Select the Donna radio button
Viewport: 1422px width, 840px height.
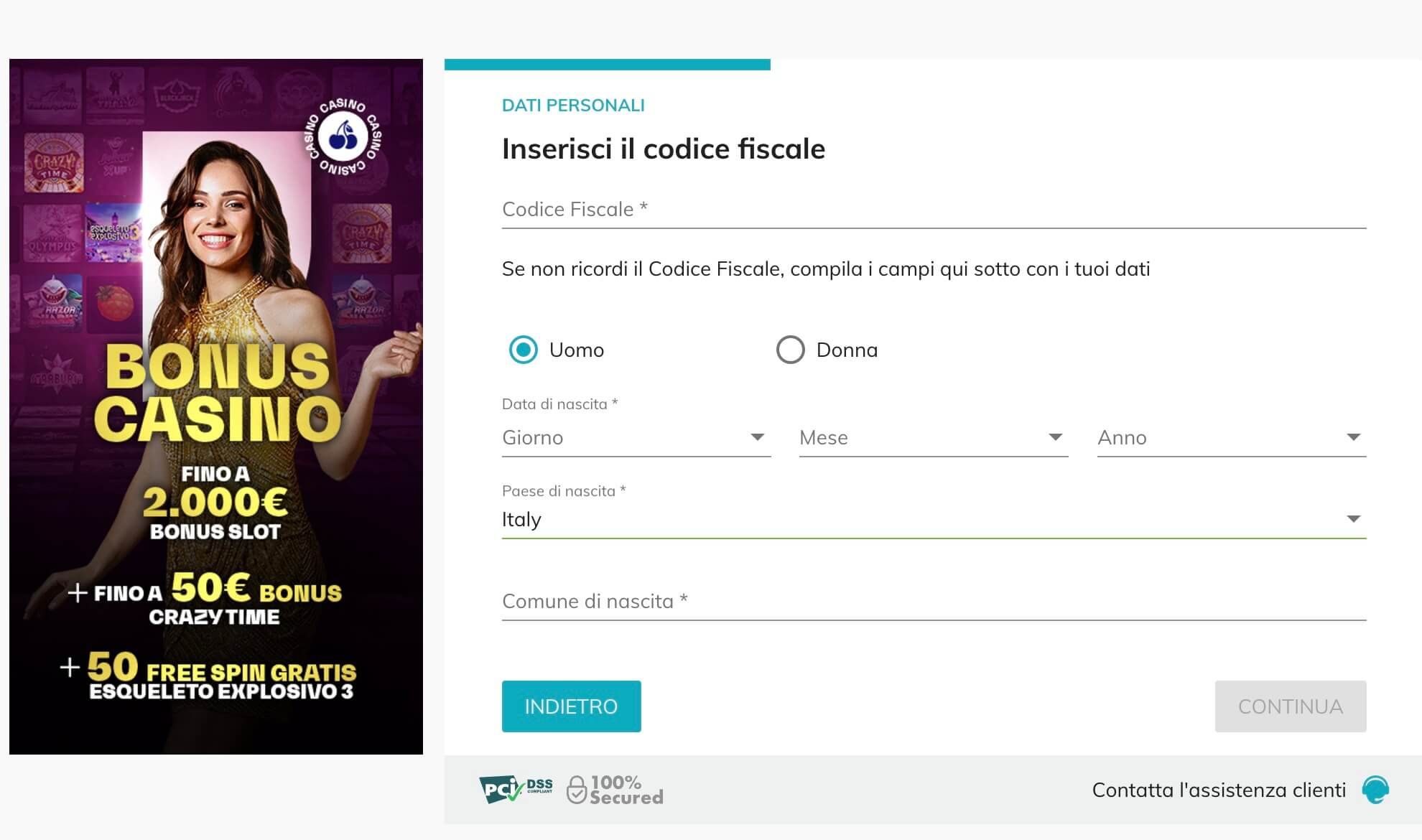point(790,350)
